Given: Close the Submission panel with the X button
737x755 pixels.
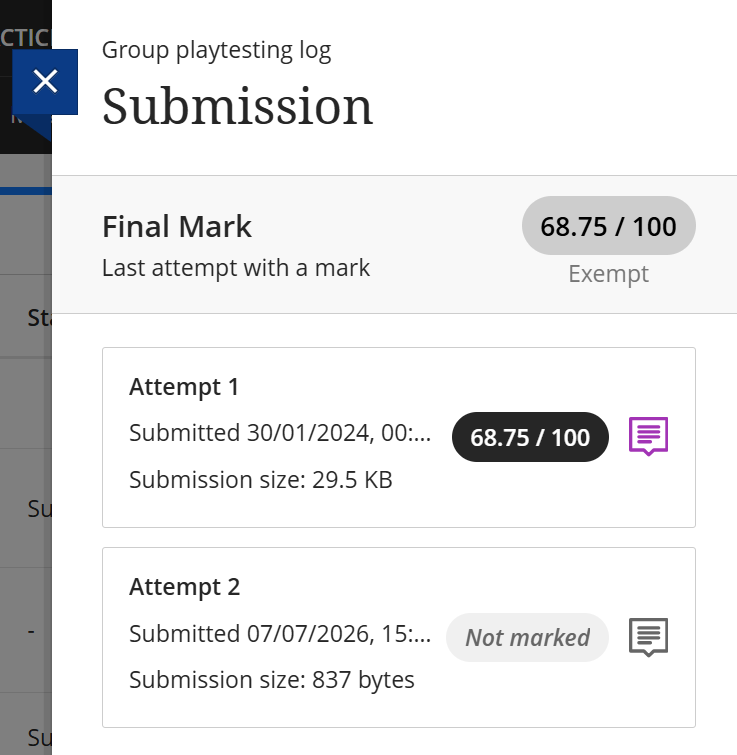Looking at the screenshot, I should pos(45,81).
